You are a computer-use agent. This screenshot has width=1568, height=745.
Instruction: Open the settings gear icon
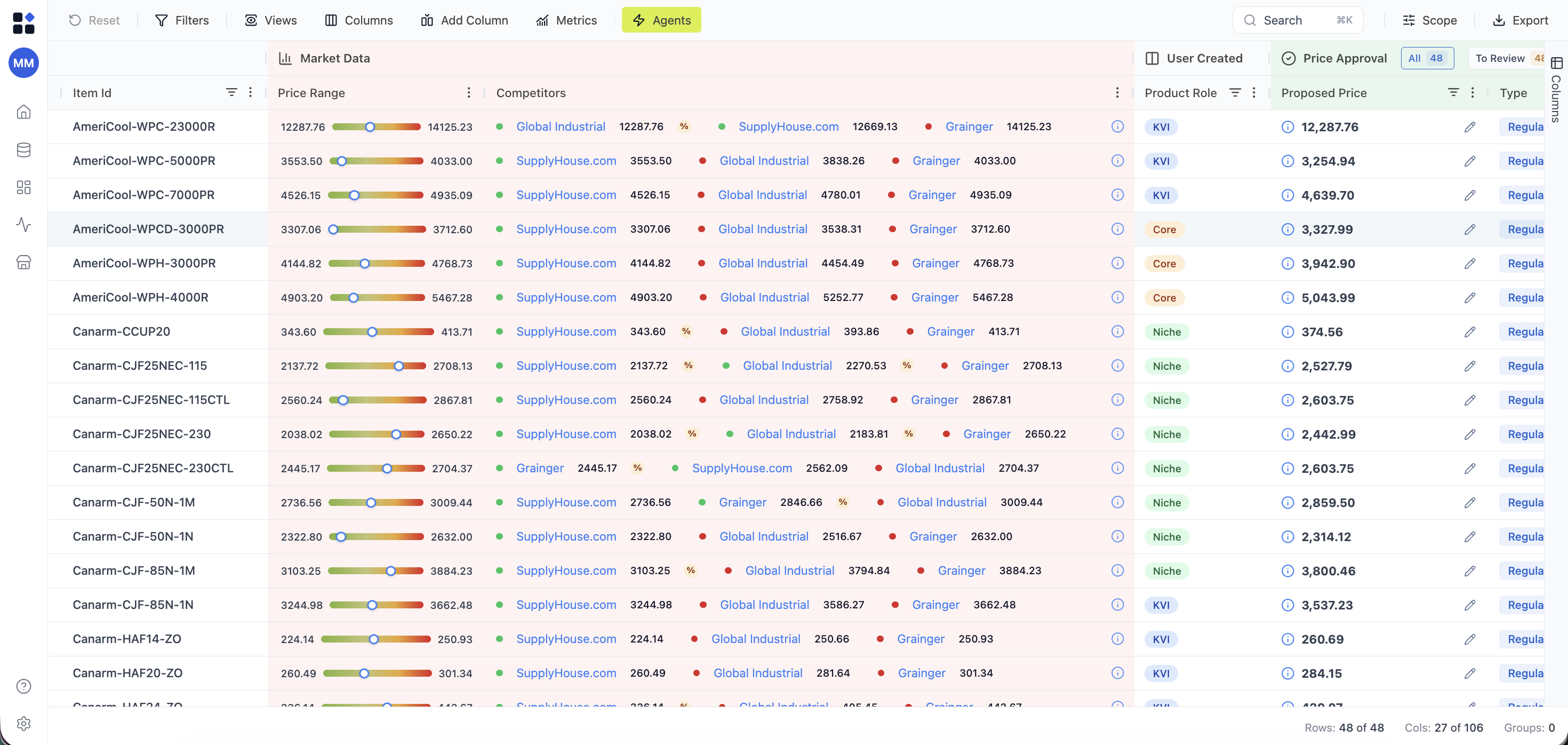24,724
